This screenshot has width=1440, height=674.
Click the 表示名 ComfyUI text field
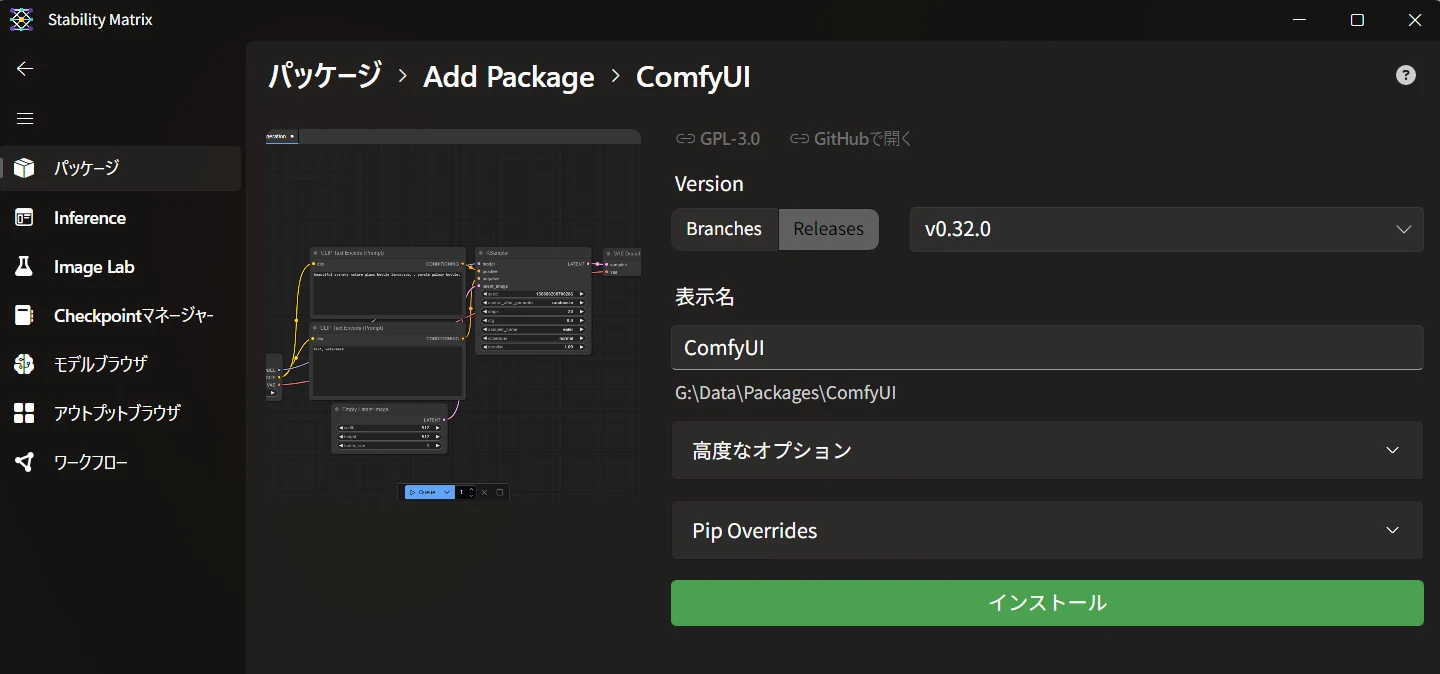click(x=1047, y=347)
